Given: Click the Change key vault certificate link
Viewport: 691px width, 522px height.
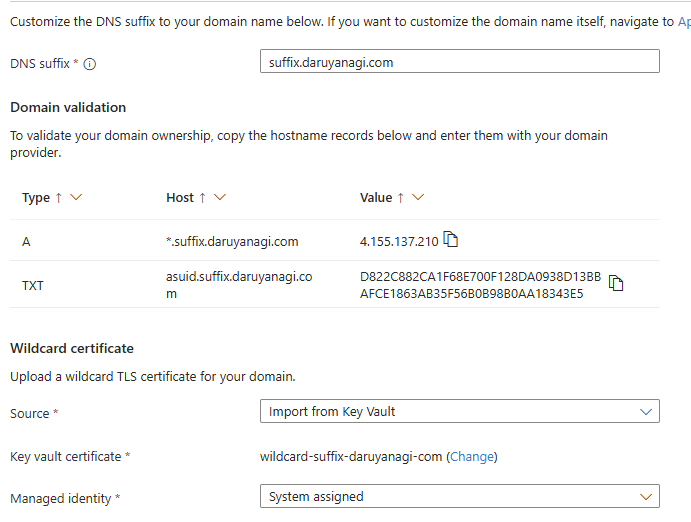Looking at the screenshot, I should 472,457.
